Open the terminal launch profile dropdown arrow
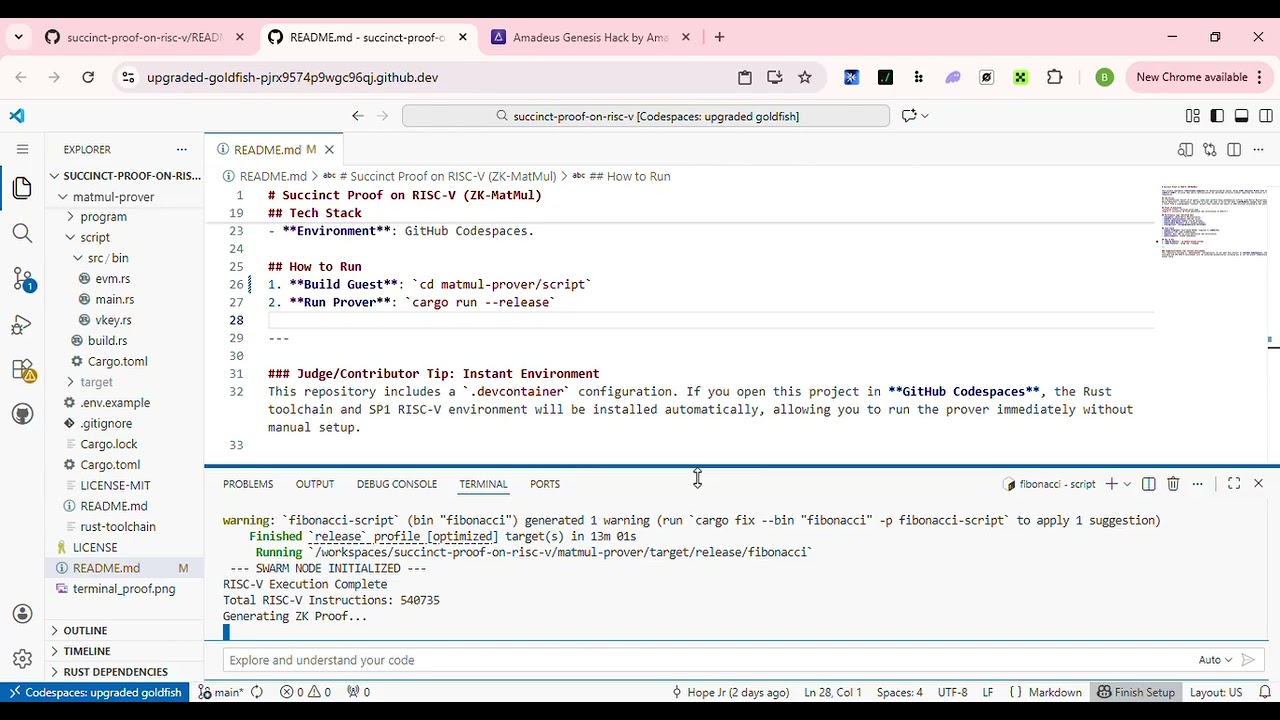The width and height of the screenshot is (1280, 720). coord(1127,484)
